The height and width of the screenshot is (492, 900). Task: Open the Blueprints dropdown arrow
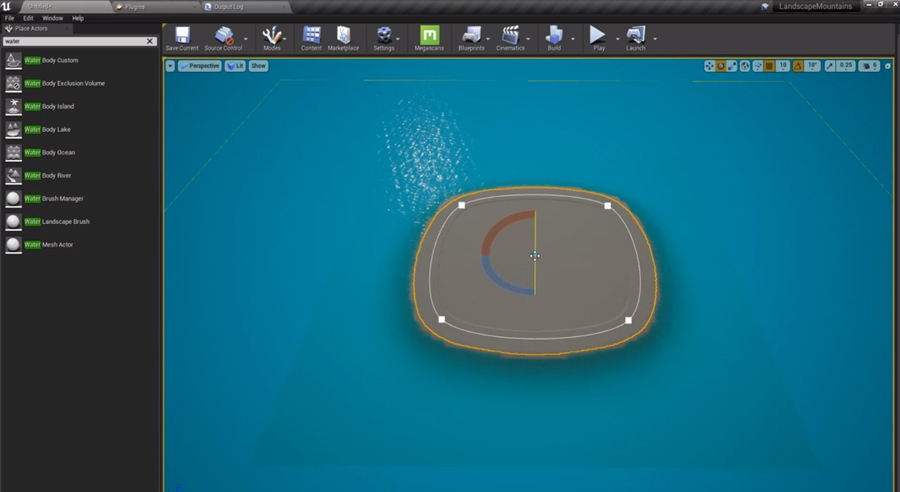489,40
